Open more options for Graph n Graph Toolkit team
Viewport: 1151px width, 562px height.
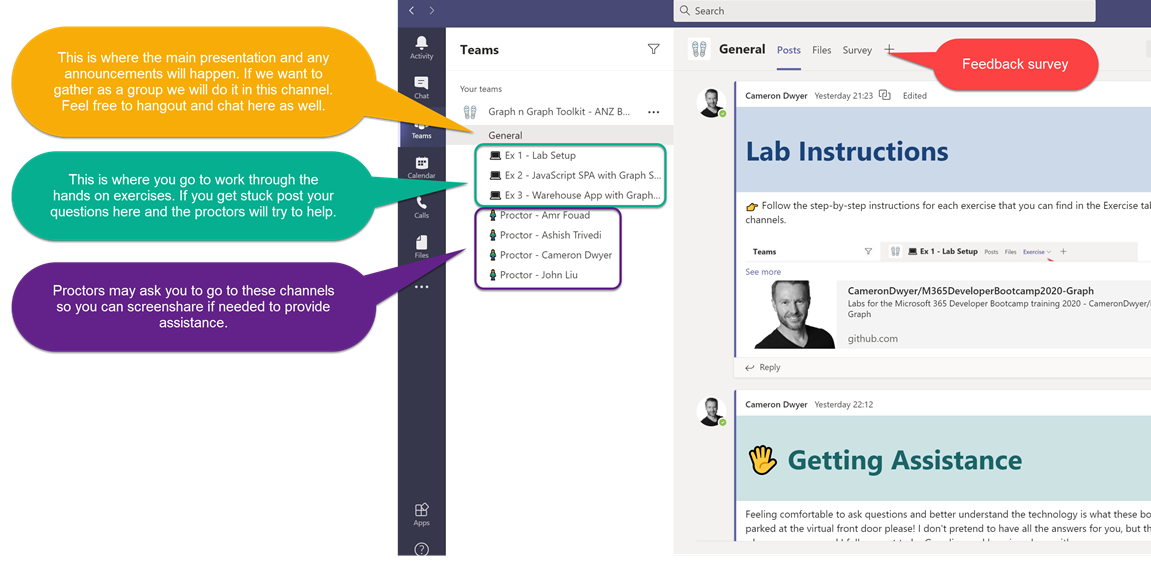[x=653, y=112]
